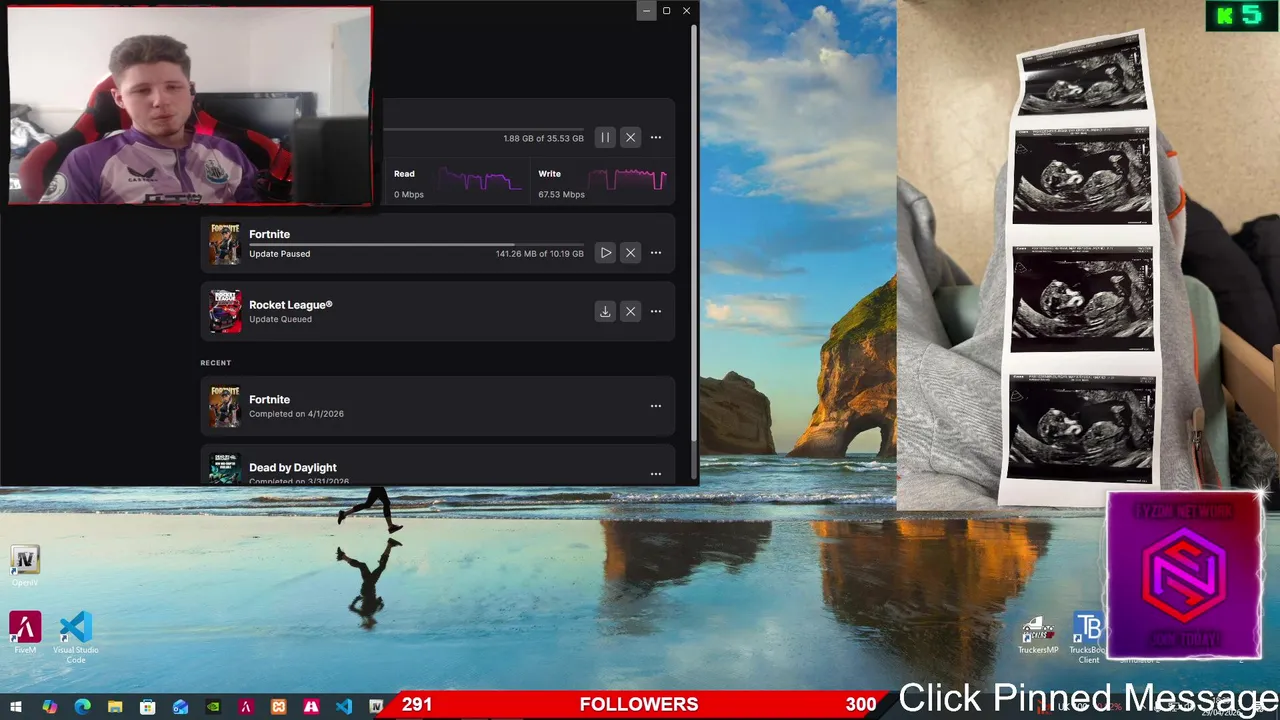Click the '0 Mbps' read speed value
The width and height of the screenshot is (1280, 720).
[x=409, y=194]
